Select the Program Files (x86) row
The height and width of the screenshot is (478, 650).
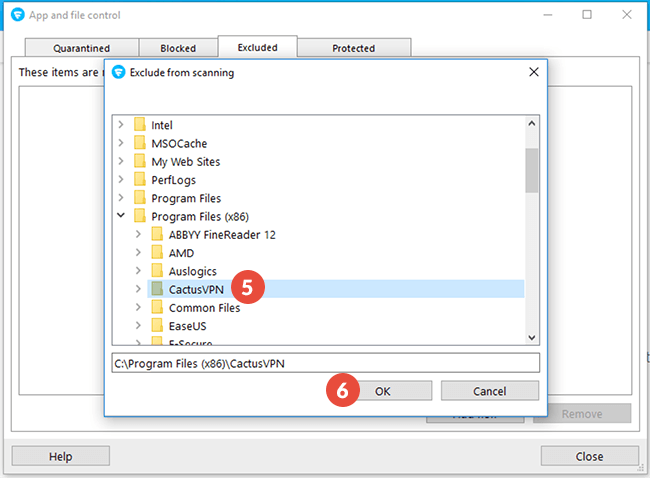(200, 216)
